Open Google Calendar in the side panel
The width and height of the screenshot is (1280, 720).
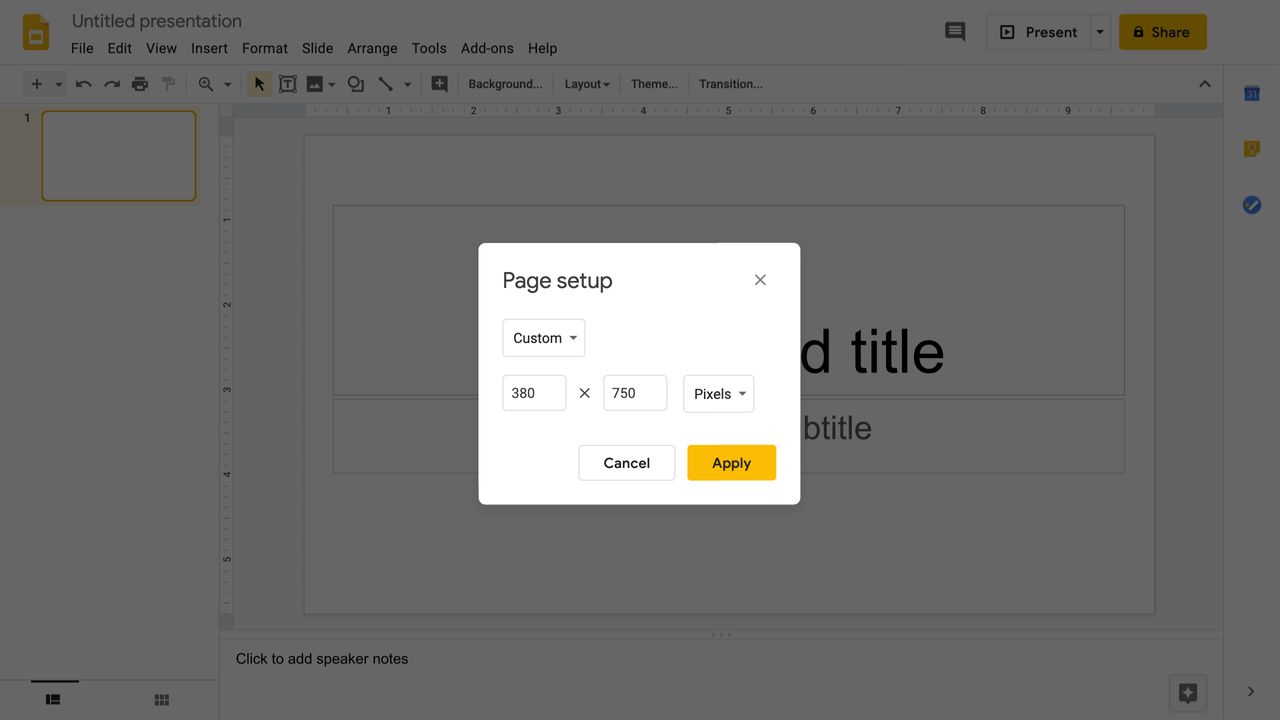click(1251, 93)
